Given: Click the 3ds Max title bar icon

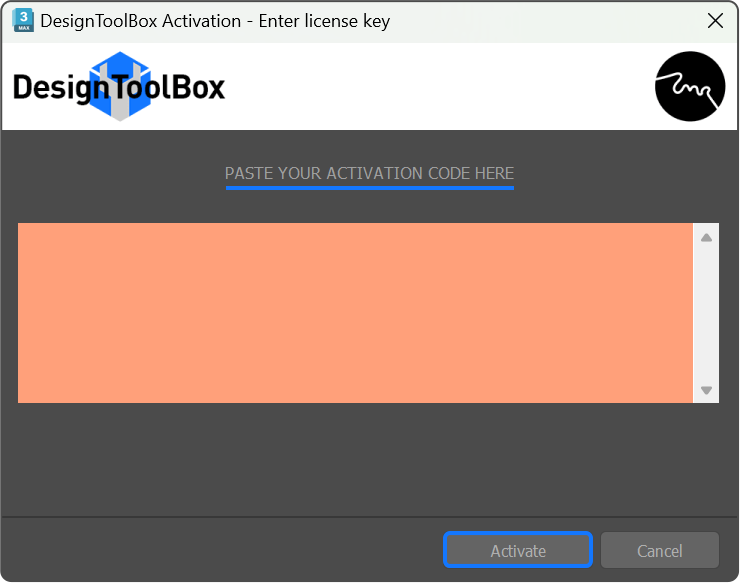Looking at the screenshot, I should pyautogui.click(x=23, y=20).
